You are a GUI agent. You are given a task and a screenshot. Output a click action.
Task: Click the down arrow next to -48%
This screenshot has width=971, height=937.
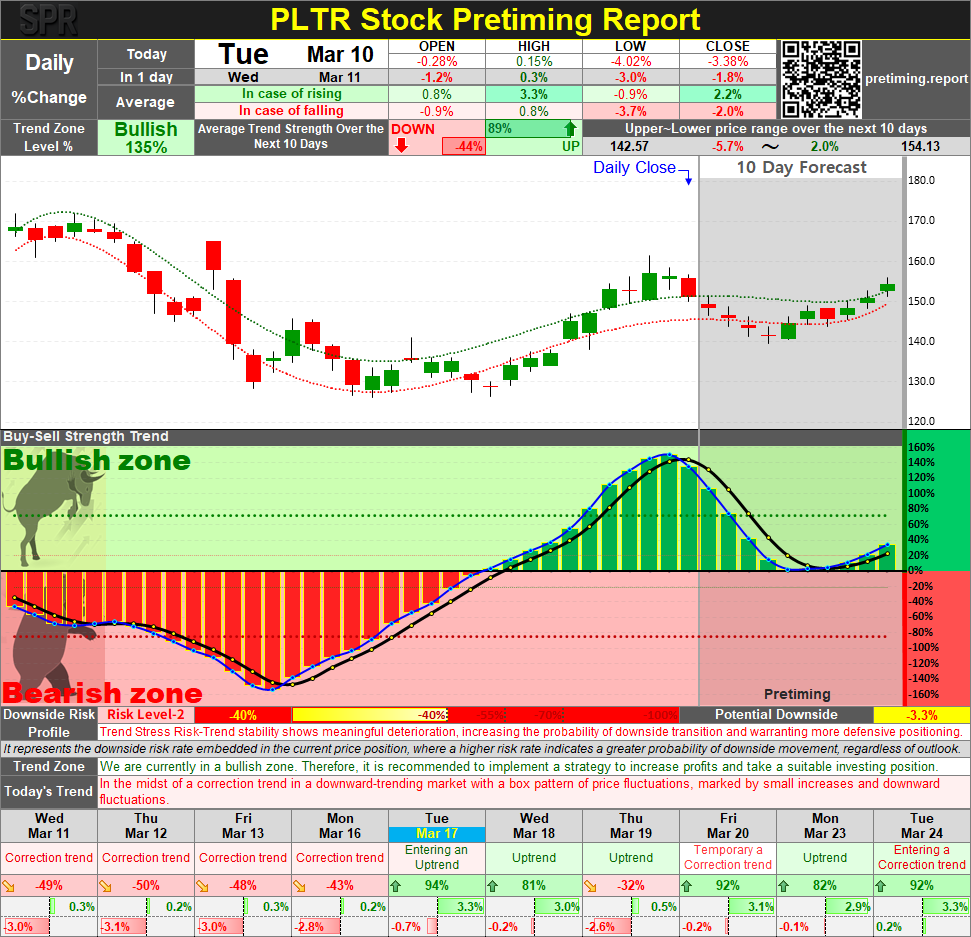202,886
